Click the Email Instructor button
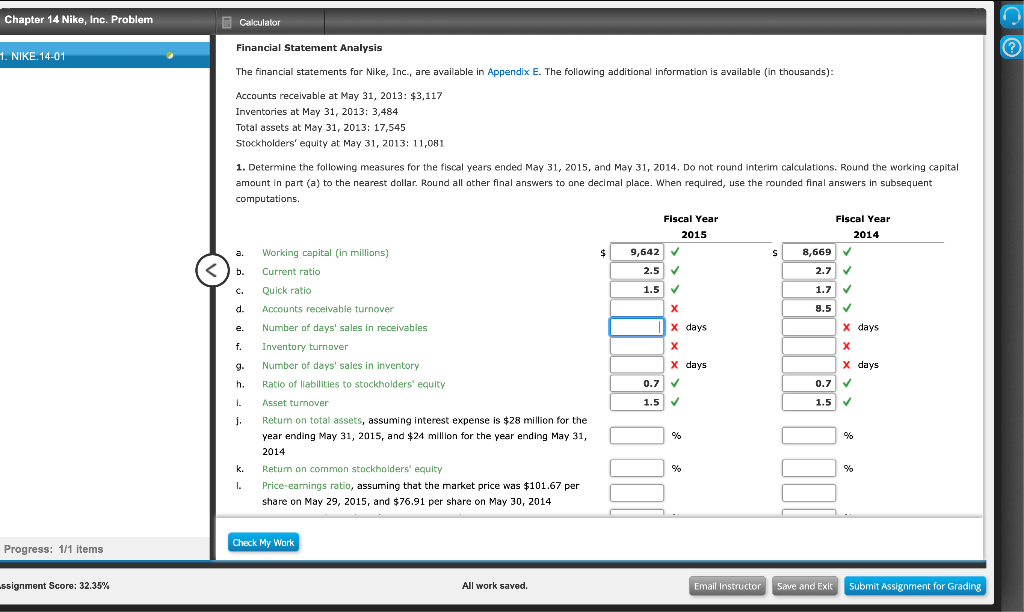1024x612 pixels. tap(727, 586)
